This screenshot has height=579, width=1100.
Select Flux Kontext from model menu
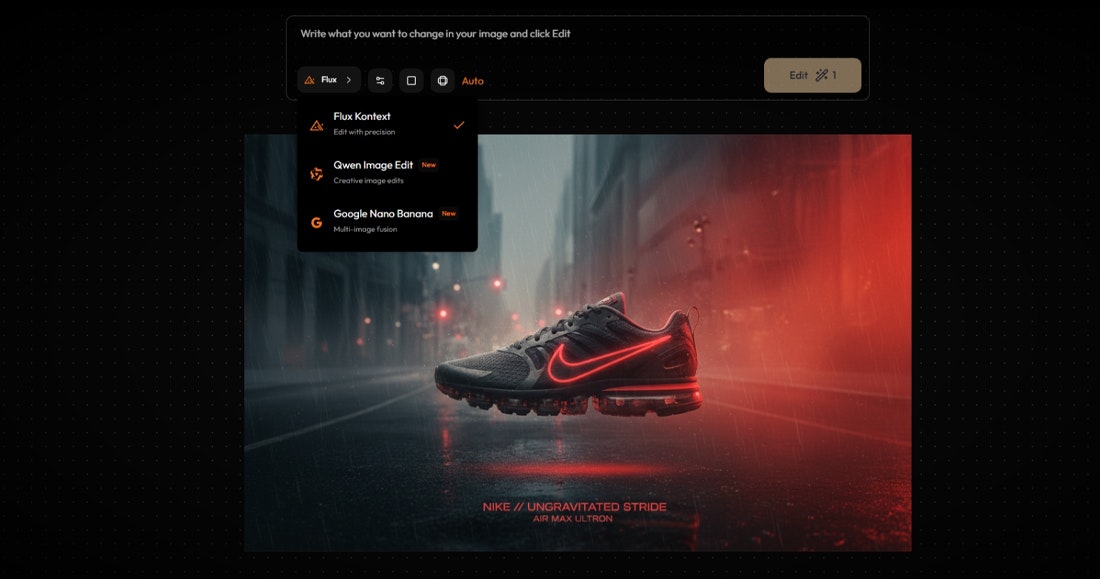[x=387, y=124]
